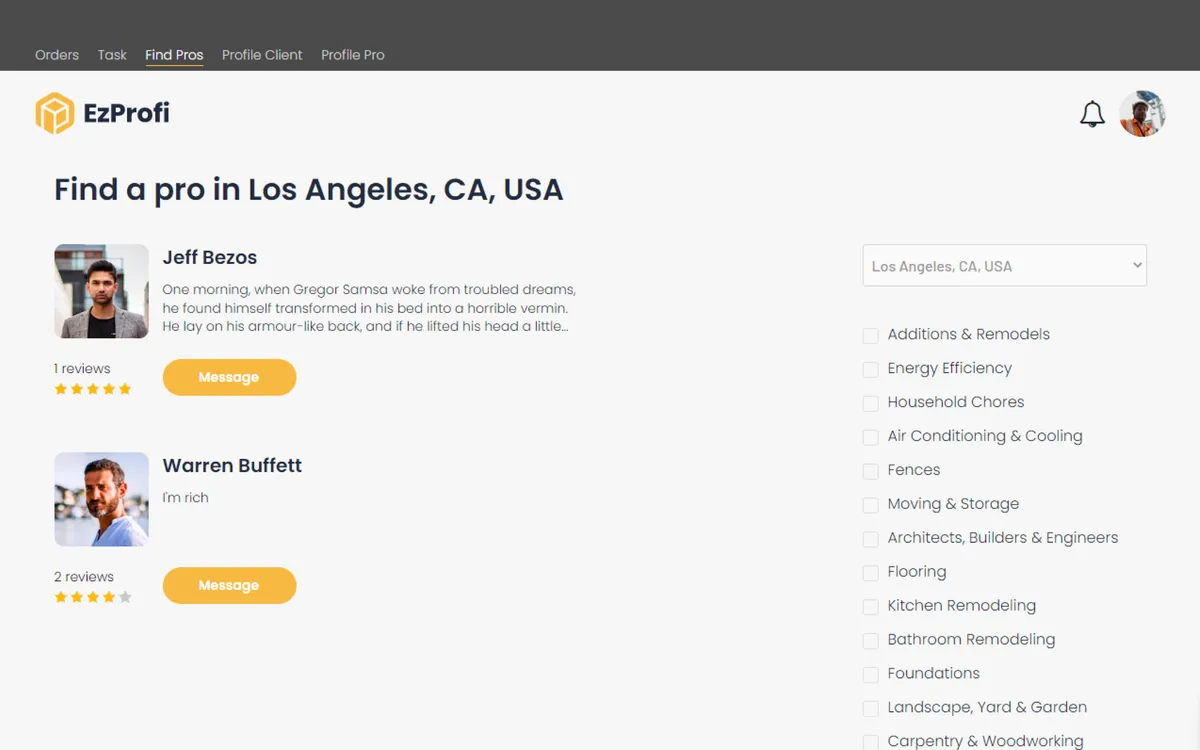Image resolution: width=1200 pixels, height=750 pixels.
Task: Open the user avatar profile menu
Action: click(1142, 114)
